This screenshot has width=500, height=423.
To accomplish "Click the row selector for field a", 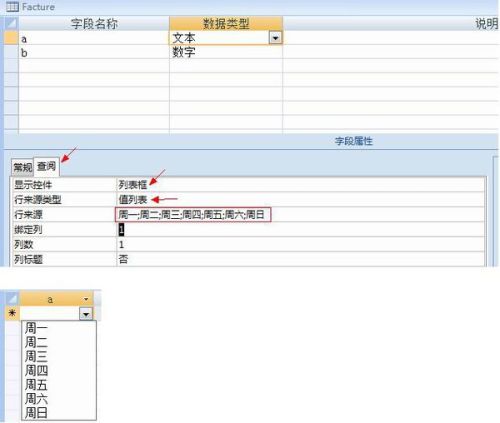I will (x=11, y=38).
